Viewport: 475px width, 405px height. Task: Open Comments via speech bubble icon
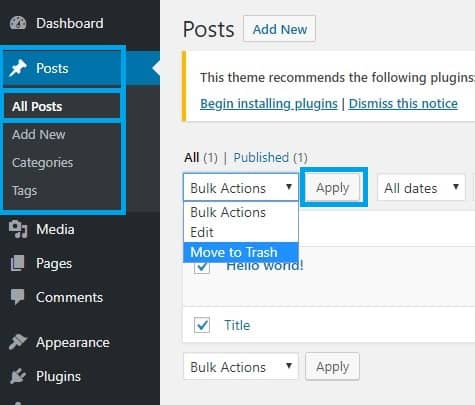(x=17, y=297)
